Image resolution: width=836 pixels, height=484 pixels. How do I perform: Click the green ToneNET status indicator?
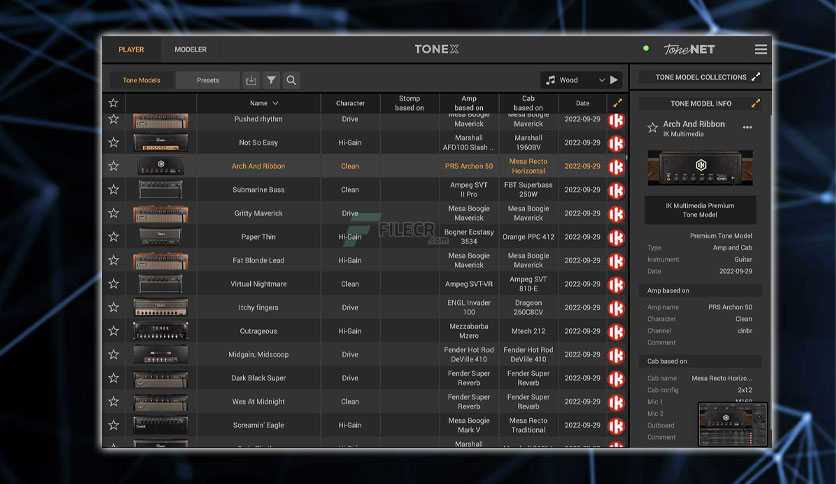click(x=646, y=49)
